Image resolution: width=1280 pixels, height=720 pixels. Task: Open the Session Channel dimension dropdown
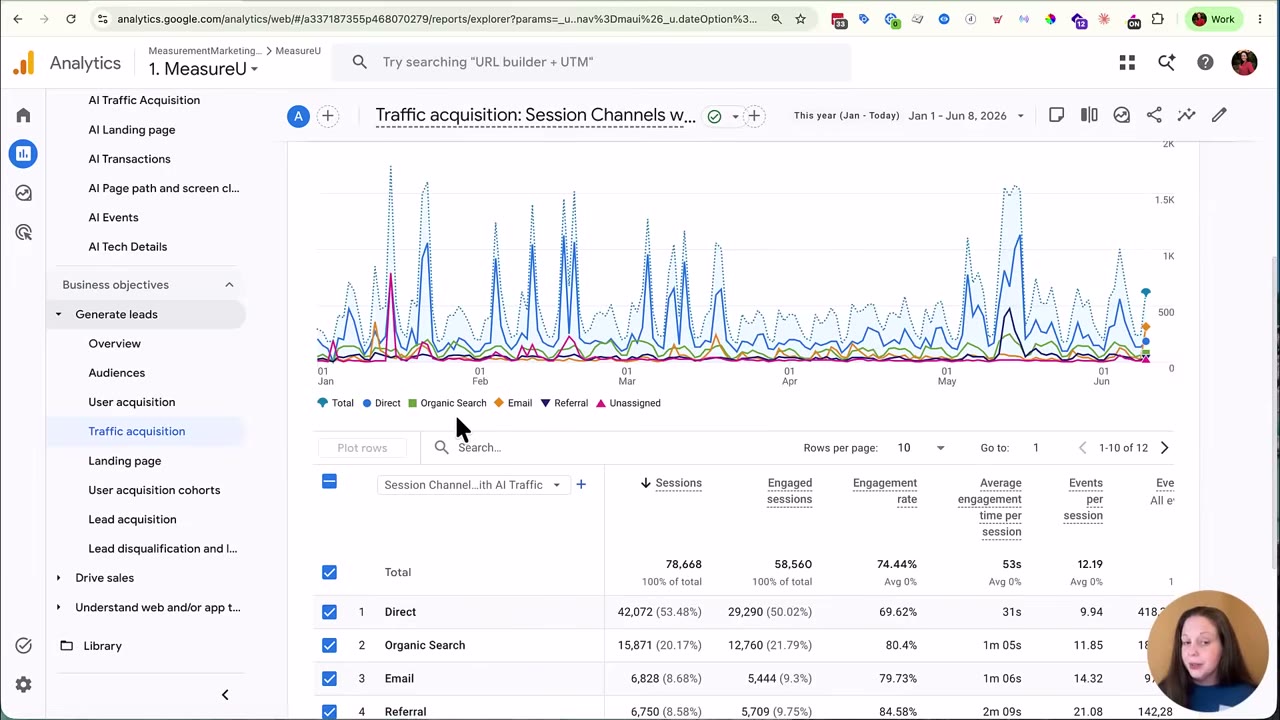point(472,485)
